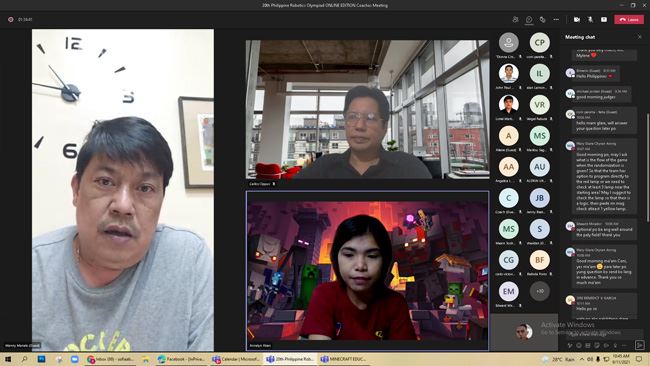This screenshot has width=650, height=366.
Task: Select the CP participant avatar
Action: click(x=540, y=42)
